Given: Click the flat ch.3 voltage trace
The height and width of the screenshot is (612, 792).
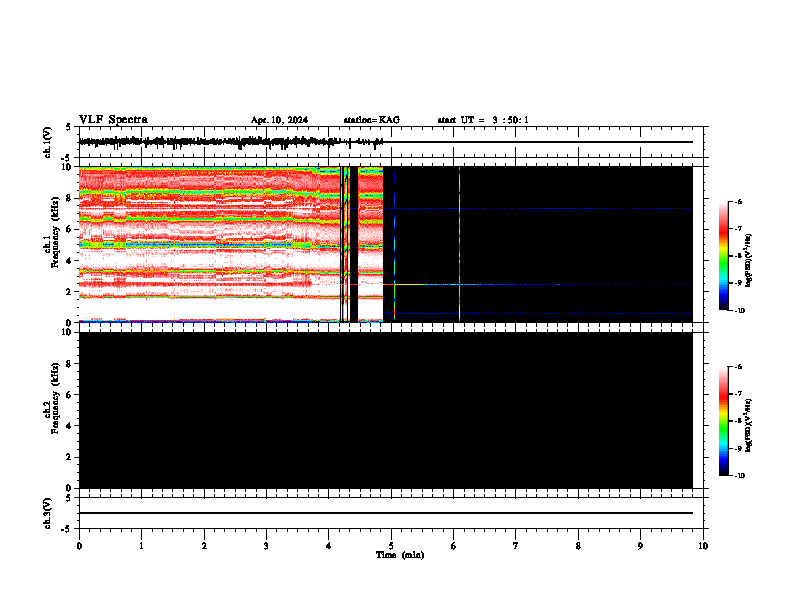Looking at the screenshot, I should click(386, 513).
